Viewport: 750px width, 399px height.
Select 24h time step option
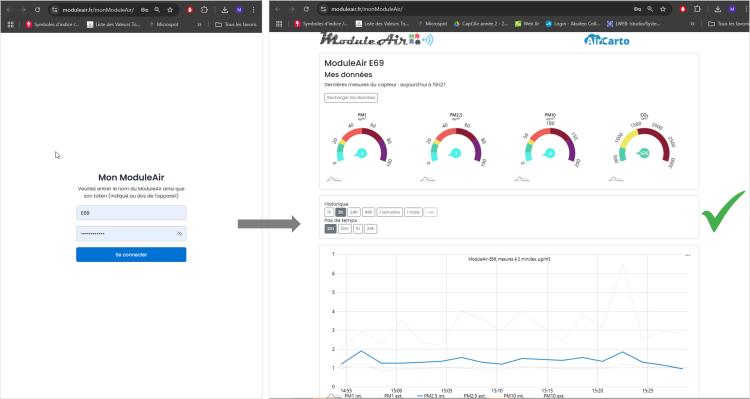click(x=370, y=229)
